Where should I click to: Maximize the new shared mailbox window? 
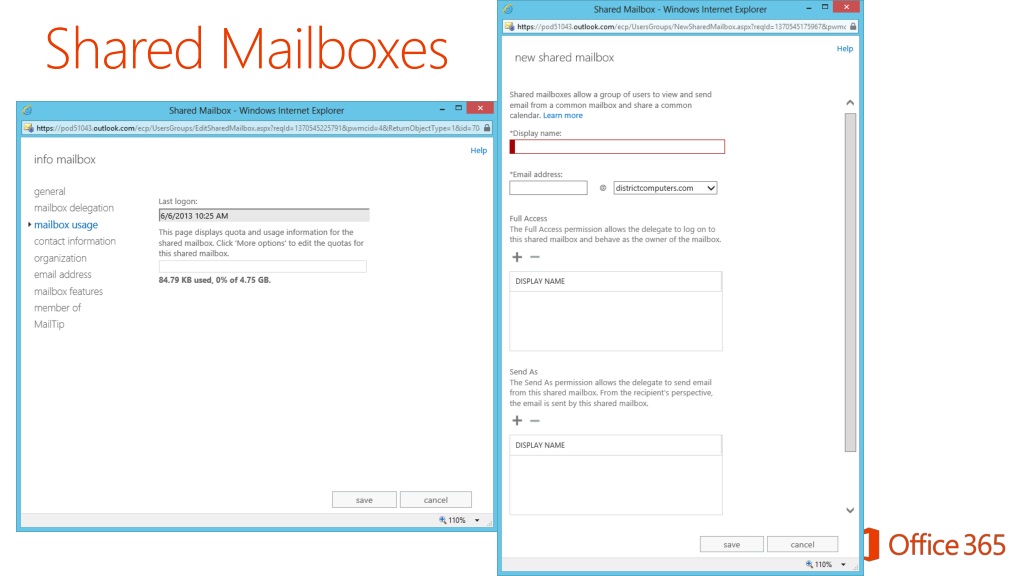coord(825,7)
